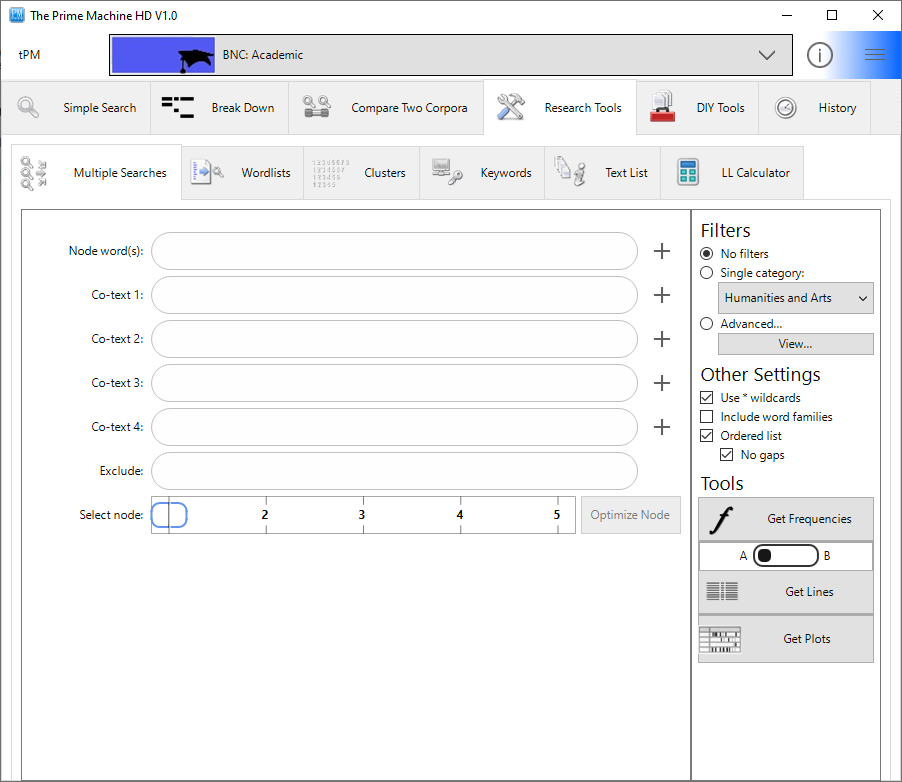The image size is (902, 782).
Task: Click the app icon in title bar
Action: (x=17, y=15)
